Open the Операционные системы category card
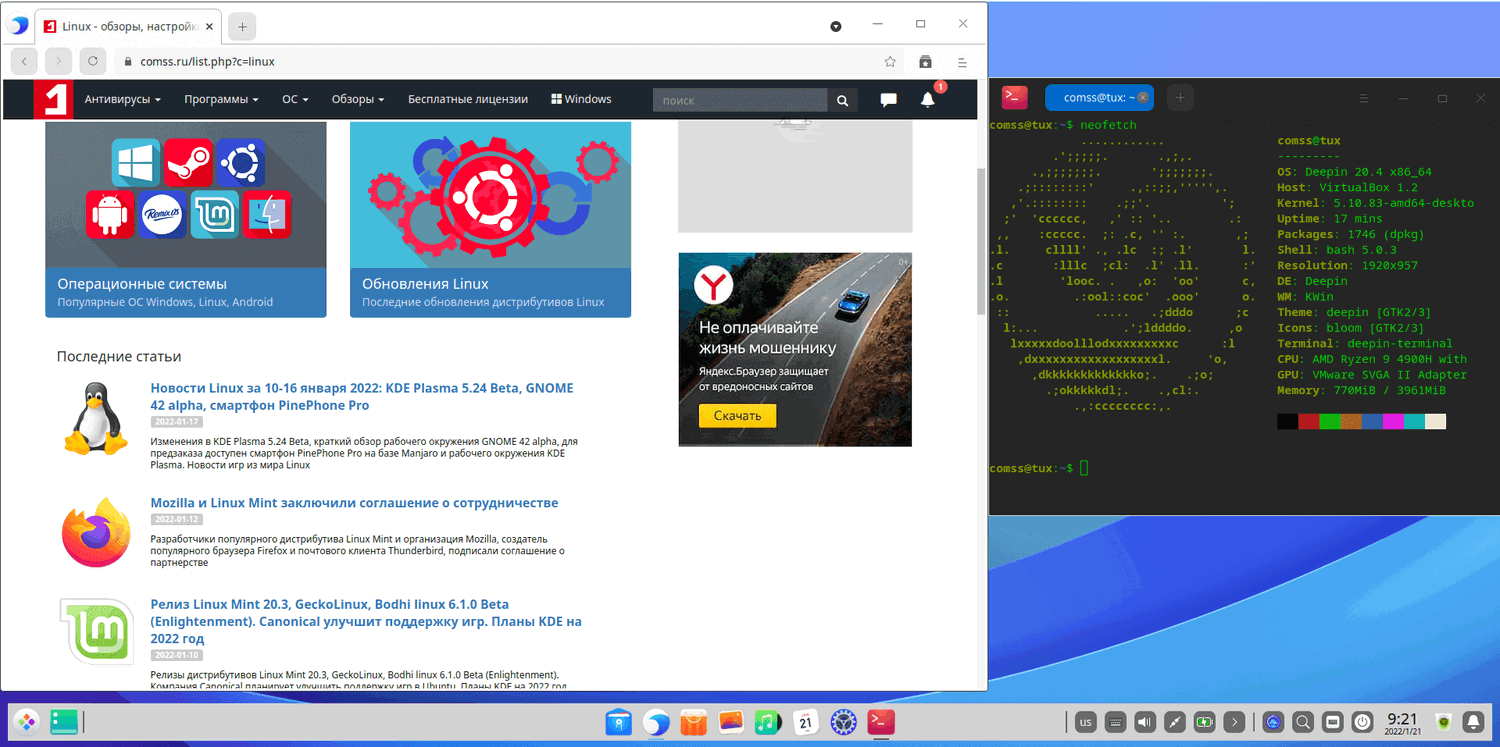 186,219
